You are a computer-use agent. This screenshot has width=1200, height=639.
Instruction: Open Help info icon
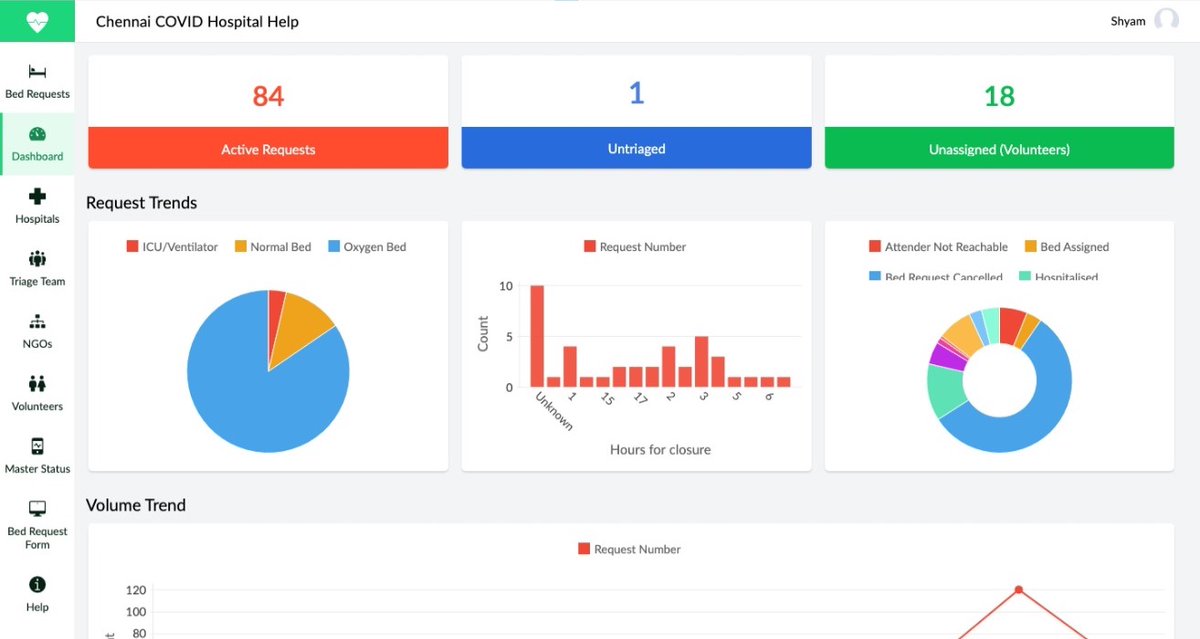pos(37,585)
